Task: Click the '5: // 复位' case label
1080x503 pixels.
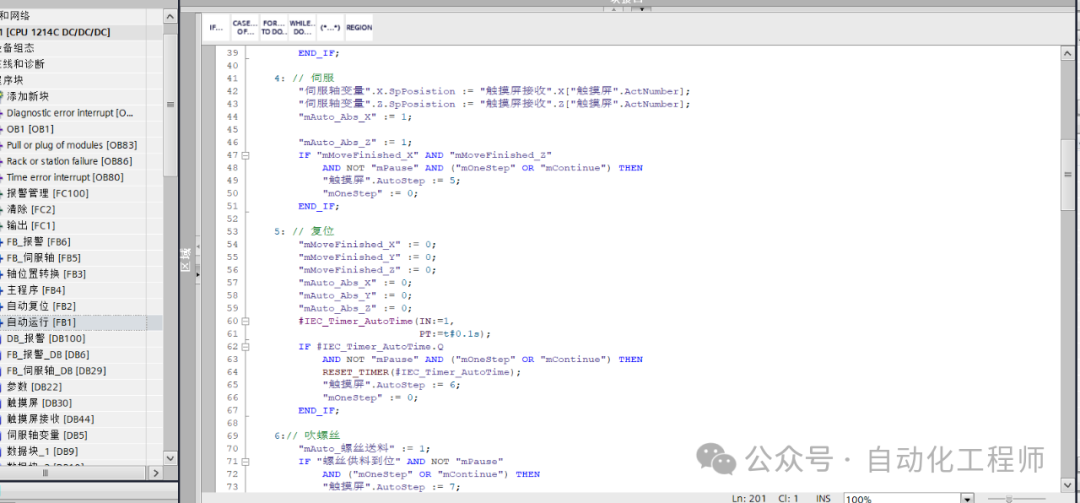Action: coord(304,232)
